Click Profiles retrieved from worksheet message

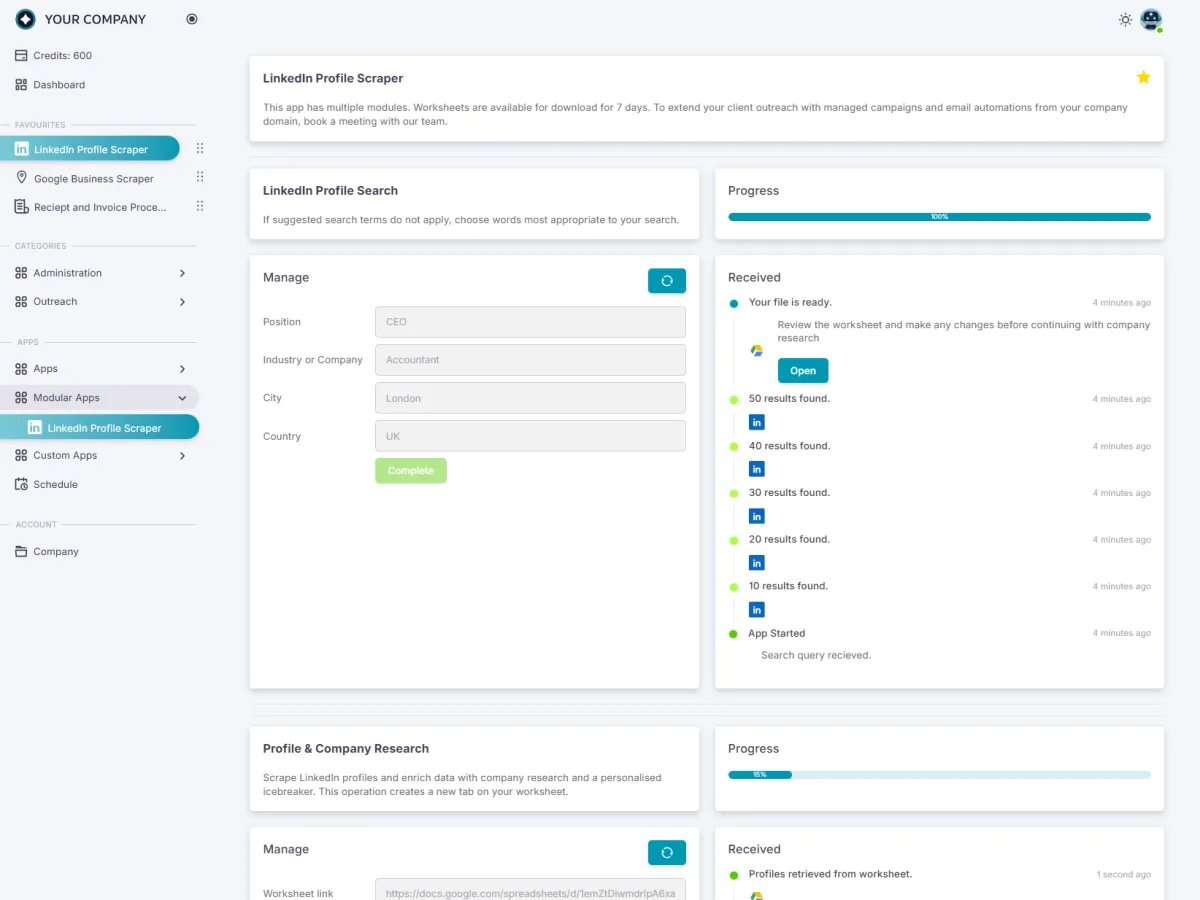click(830, 874)
